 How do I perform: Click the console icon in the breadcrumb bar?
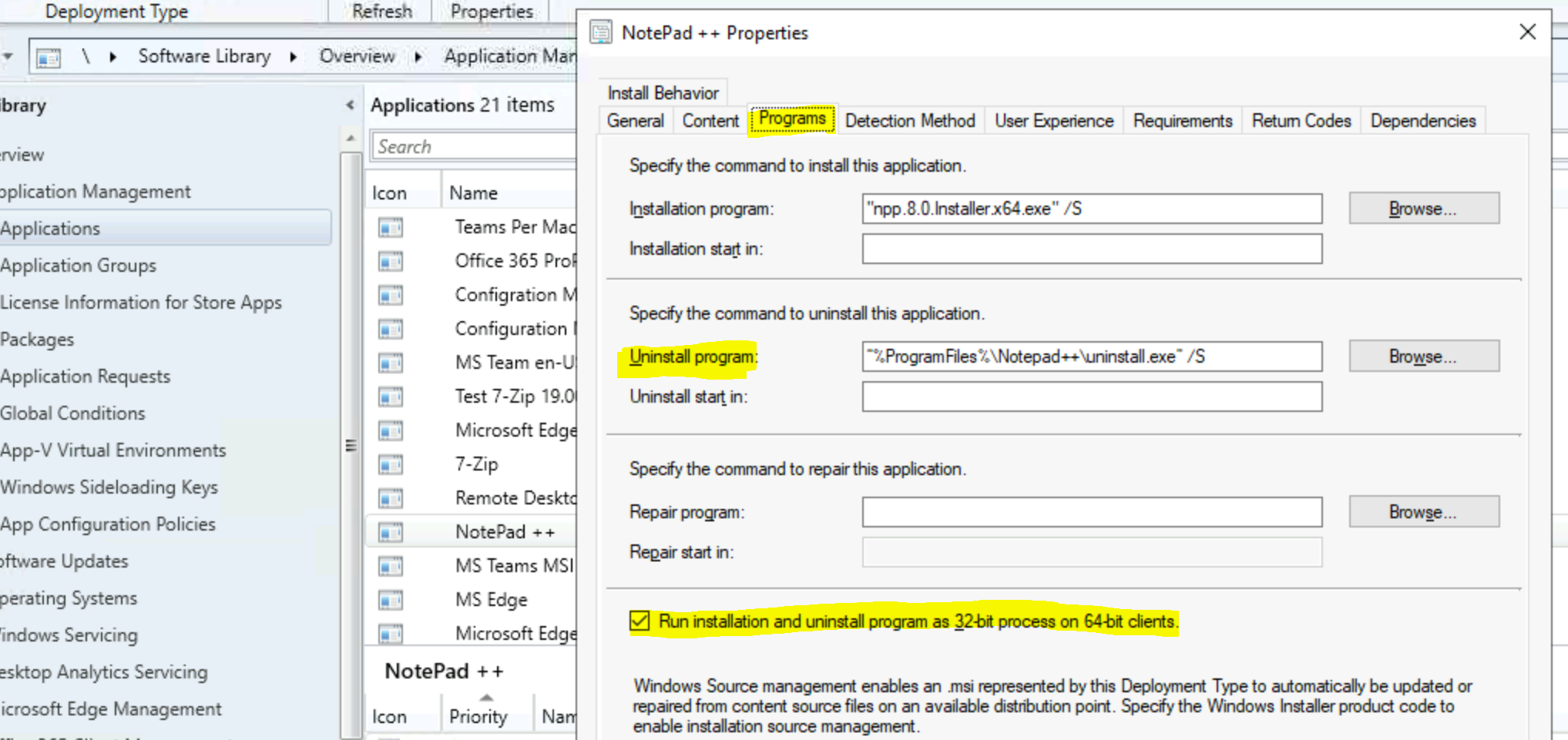[x=49, y=56]
